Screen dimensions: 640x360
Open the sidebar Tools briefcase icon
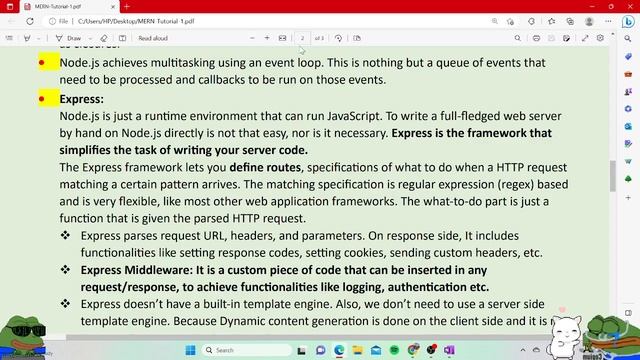(x=628, y=74)
